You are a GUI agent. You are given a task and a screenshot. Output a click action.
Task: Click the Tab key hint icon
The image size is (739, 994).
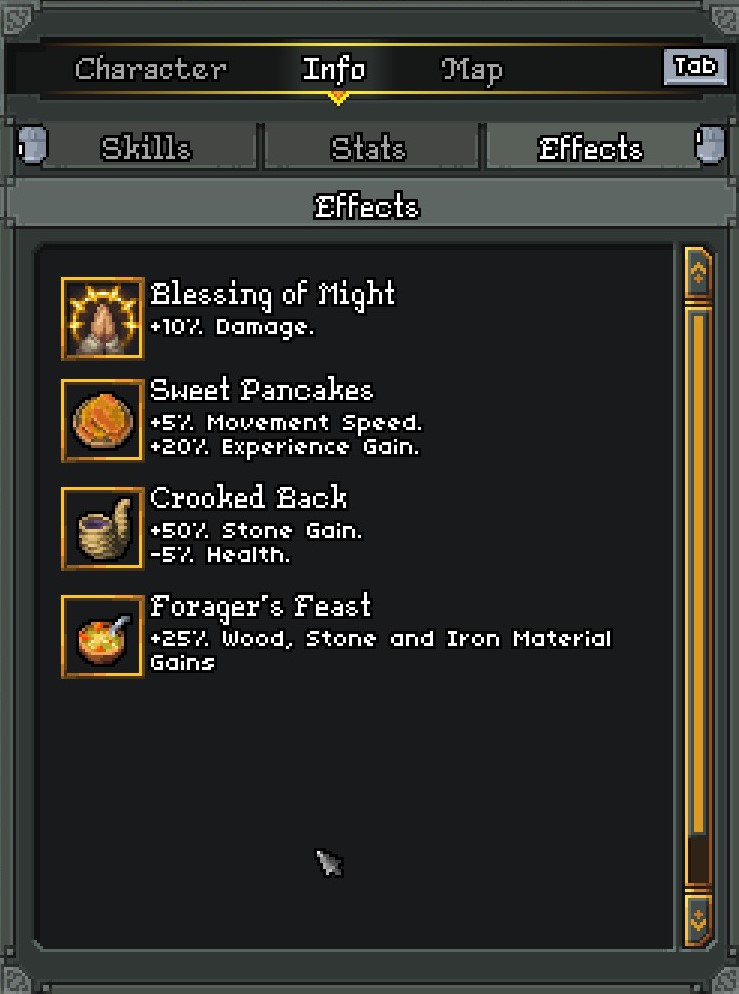pyautogui.click(x=695, y=67)
